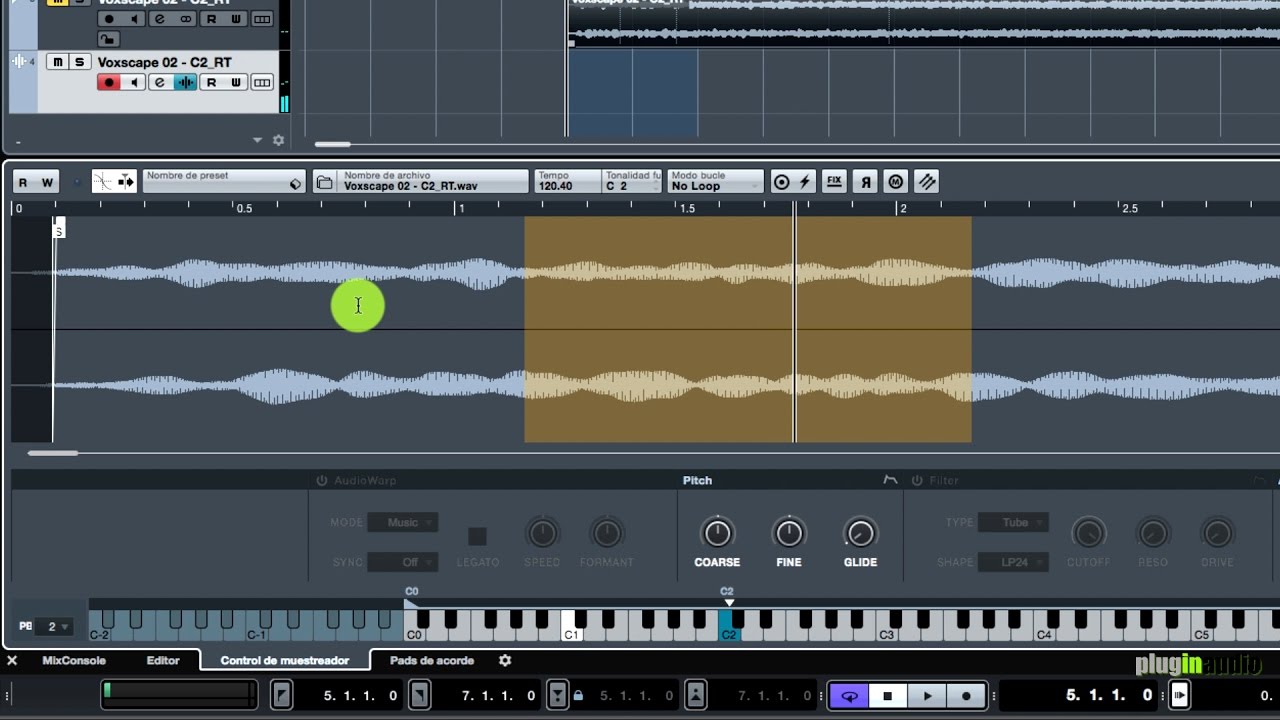Click the transport Play button
The image size is (1280, 720).
(x=927, y=696)
